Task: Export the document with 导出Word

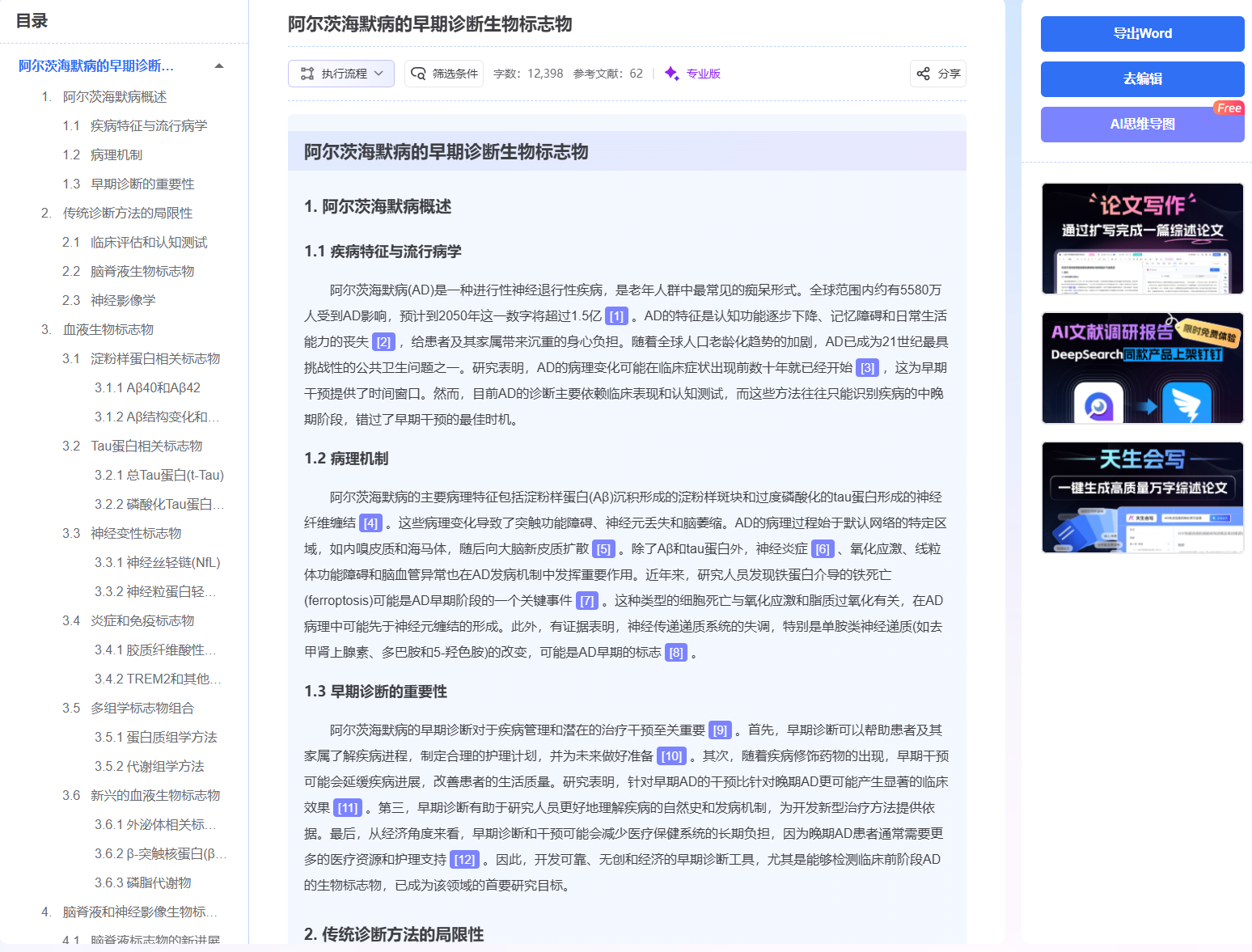Action: click(x=1143, y=34)
